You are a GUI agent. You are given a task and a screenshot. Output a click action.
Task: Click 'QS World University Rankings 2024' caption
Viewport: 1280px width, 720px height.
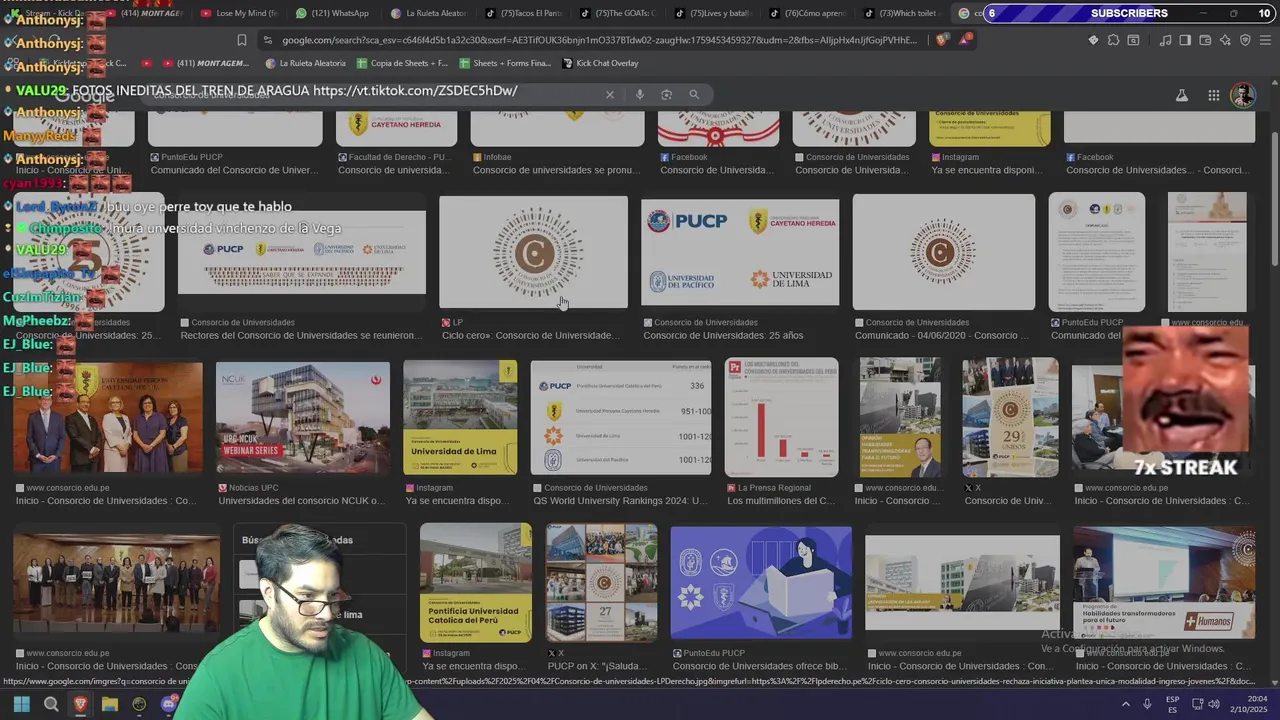point(620,501)
